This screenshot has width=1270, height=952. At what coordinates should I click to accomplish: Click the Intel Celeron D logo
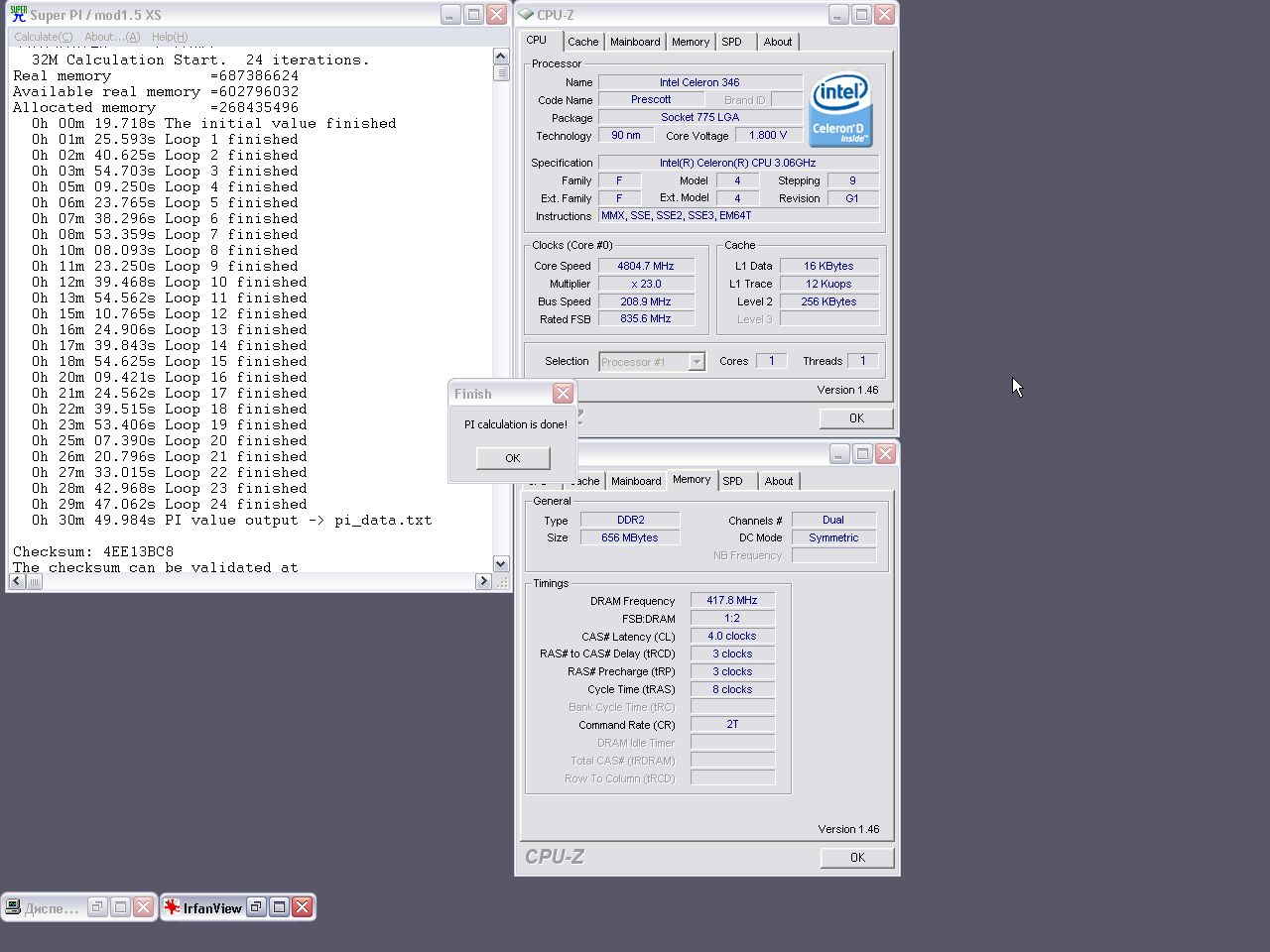click(839, 109)
